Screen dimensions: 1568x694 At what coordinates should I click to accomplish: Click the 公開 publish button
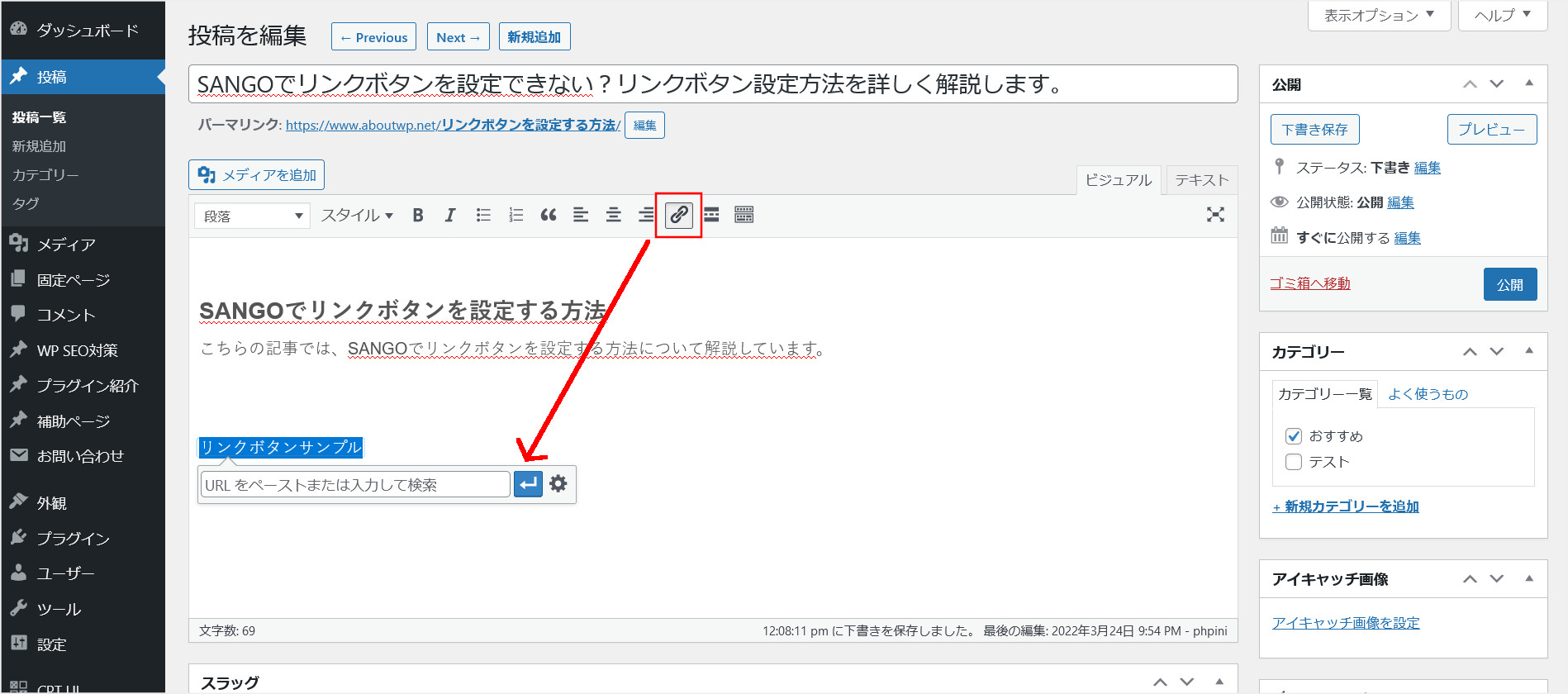pyautogui.click(x=1509, y=284)
